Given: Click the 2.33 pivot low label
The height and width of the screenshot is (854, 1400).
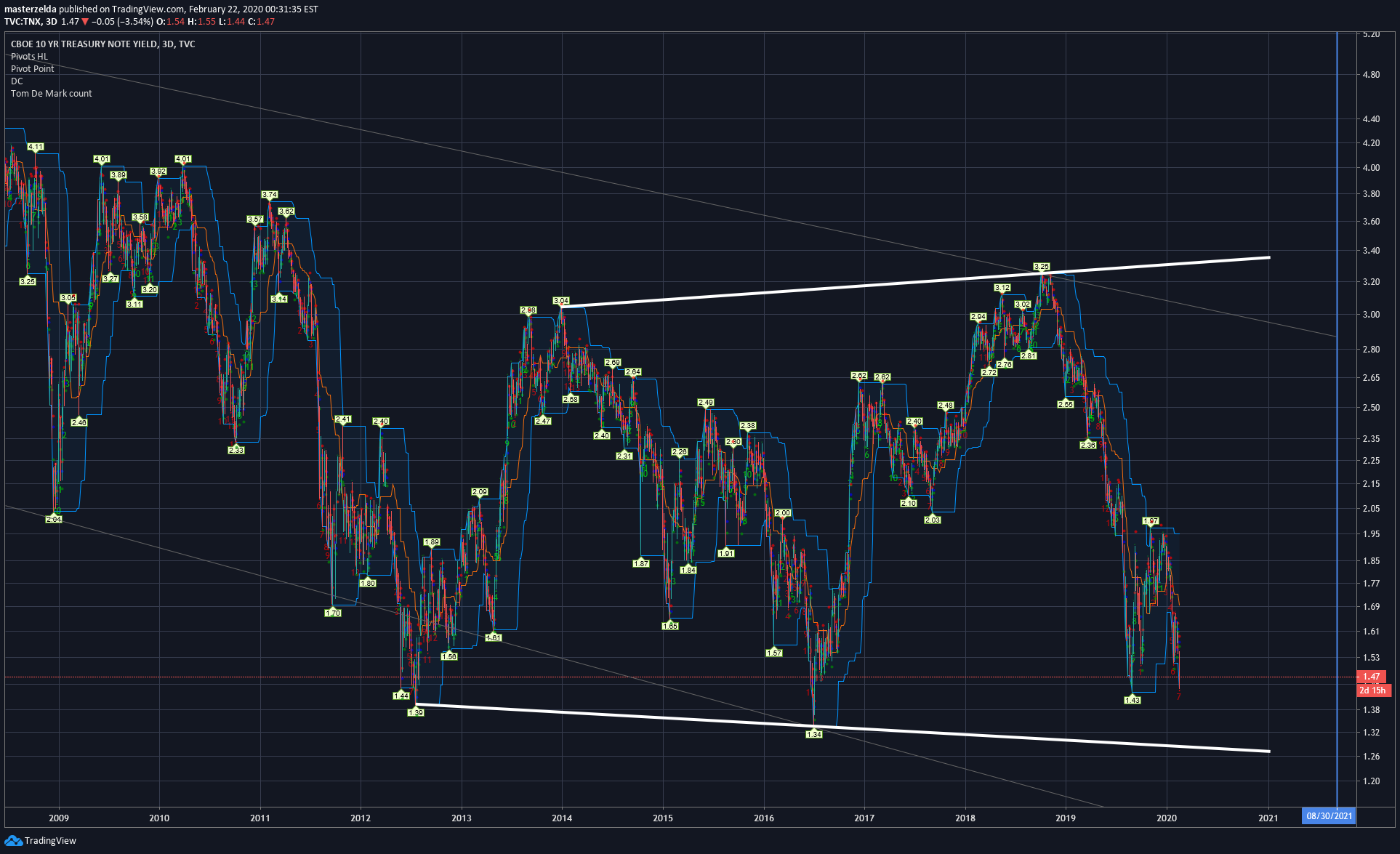Looking at the screenshot, I should (236, 450).
